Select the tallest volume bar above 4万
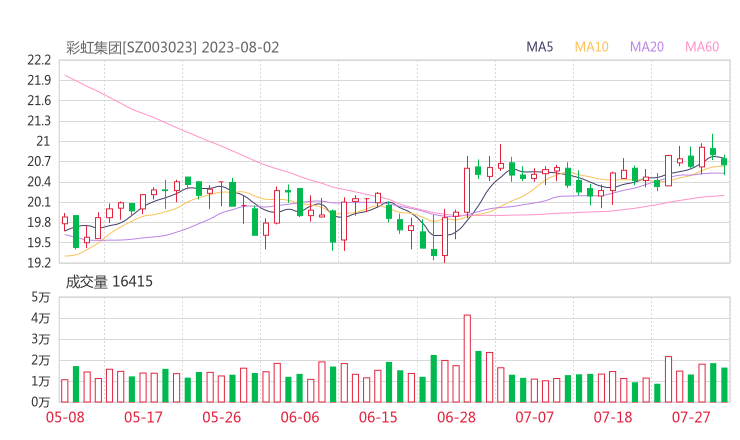Viewport: 740px width, 440px height. [x=467, y=358]
